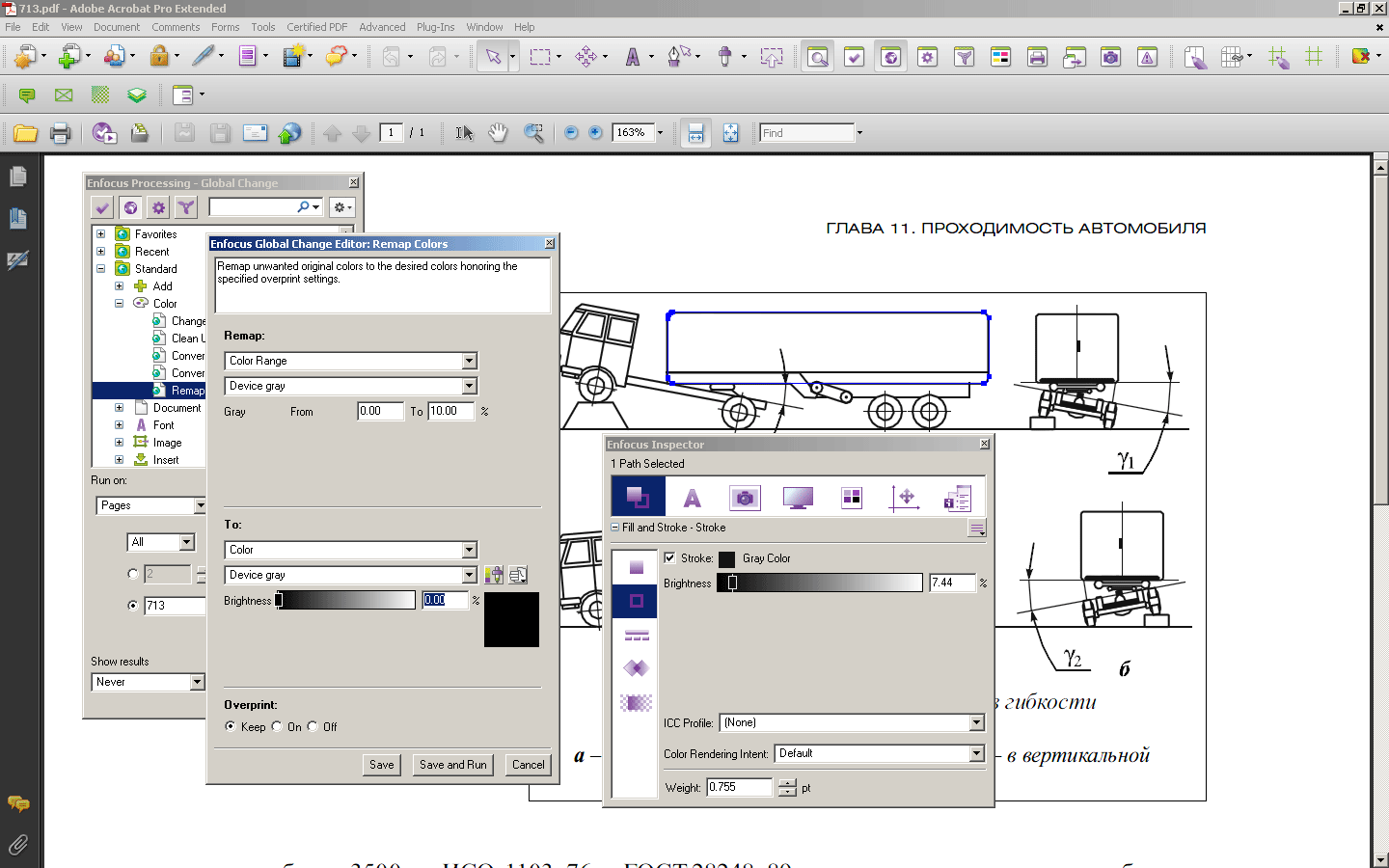Screen dimensions: 1389x868
Task: Click the Select Objects arrow tool
Action: pyautogui.click(x=493, y=57)
